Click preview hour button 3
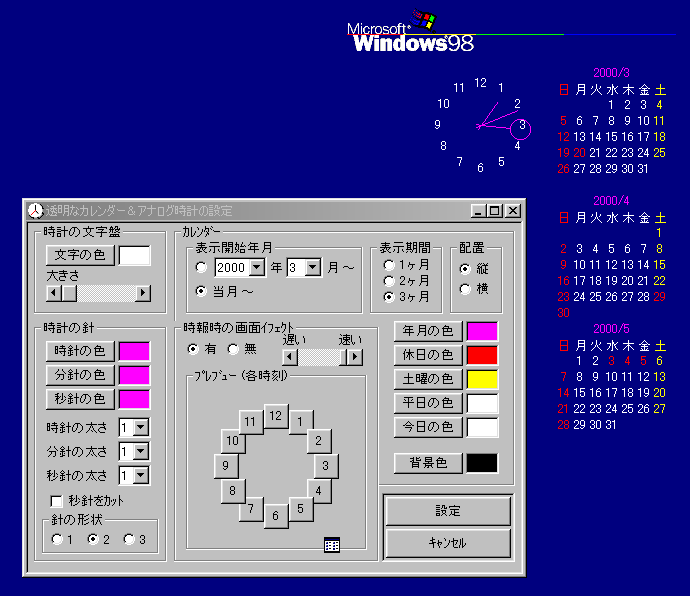 [x=326, y=466]
